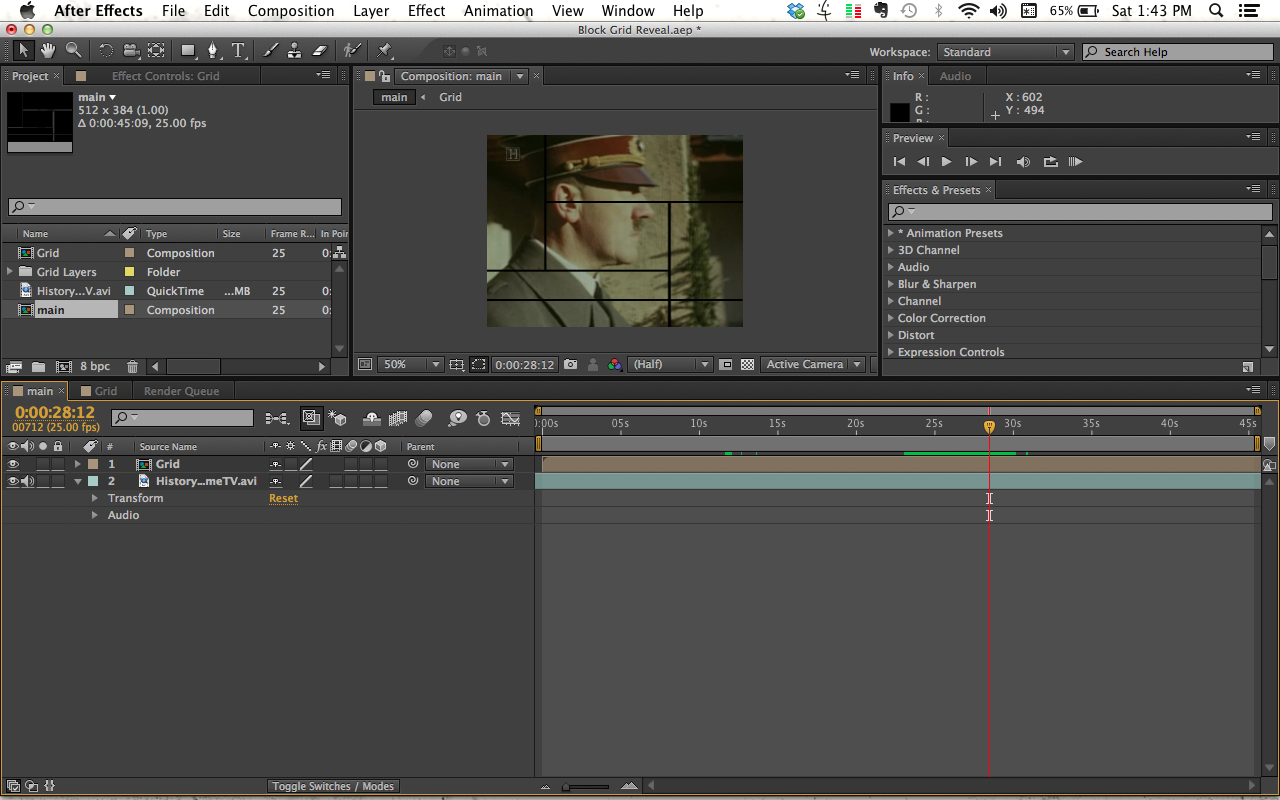Select the Hand tool in toolbar
1280x800 pixels.
[x=48, y=50]
